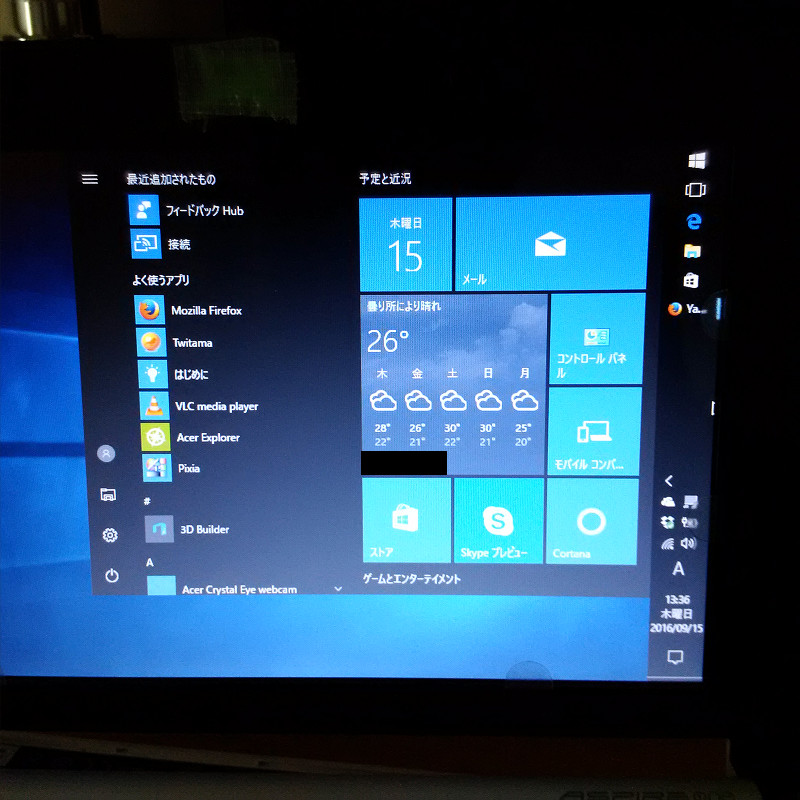800x800 pixels.
Task: Open the Connect (接続) app
Action: (x=161, y=244)
